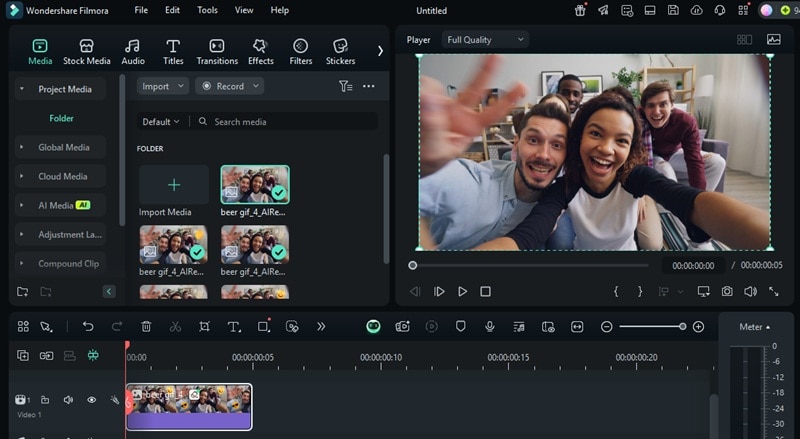Take a snapshot with the camera icon
This screenshot has height=439, width=800.
click(727, 291)
